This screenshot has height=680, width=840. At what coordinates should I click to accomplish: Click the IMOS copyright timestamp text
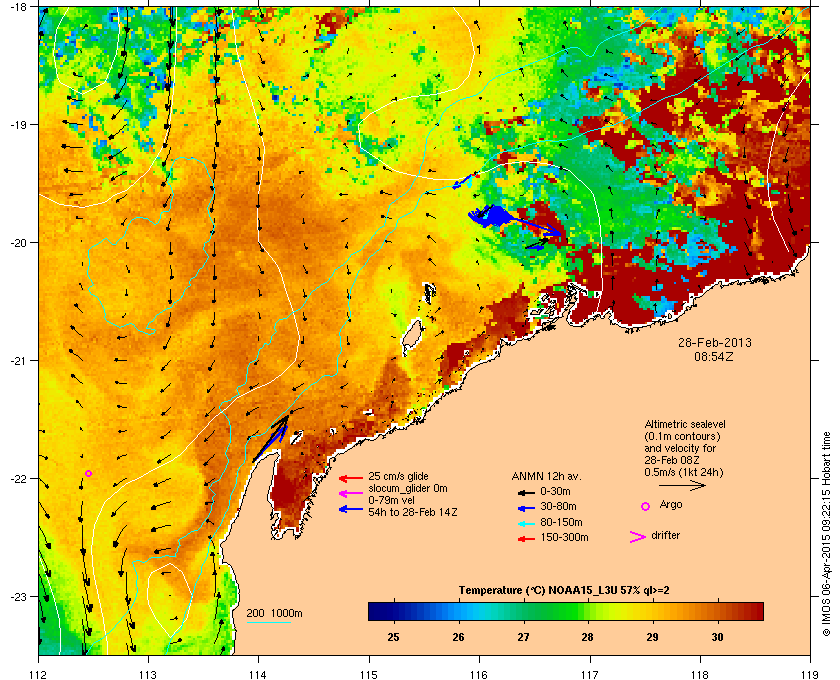point(826,534)
